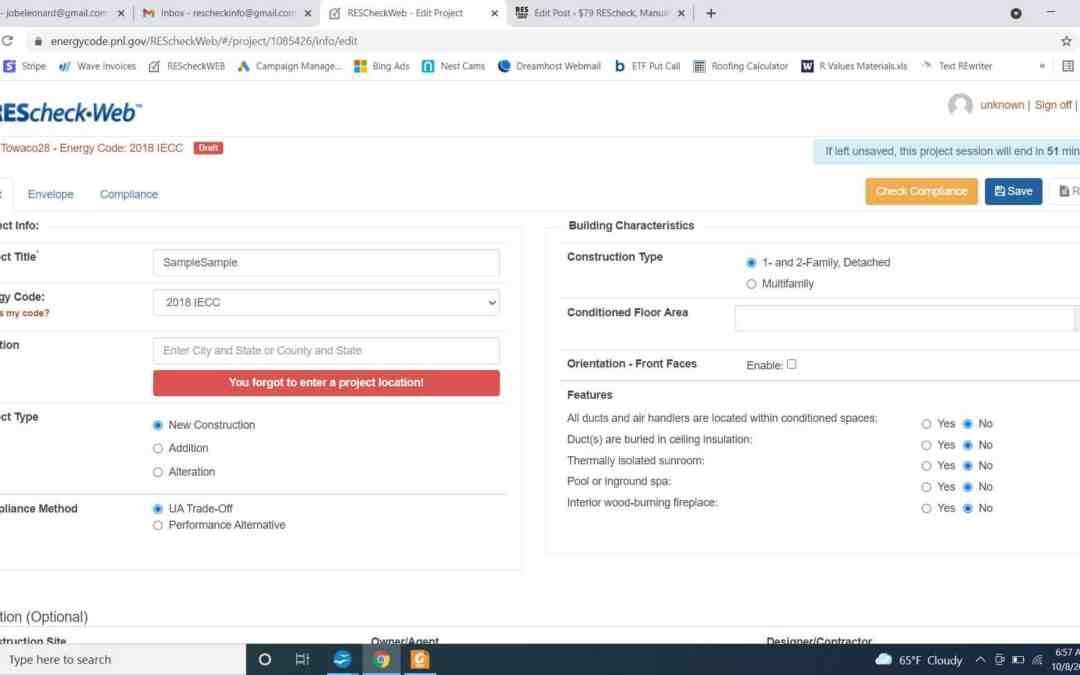Screen dimensions: 1080x675
Task: Open a new browser tab
Action: [x=711, y=13]
